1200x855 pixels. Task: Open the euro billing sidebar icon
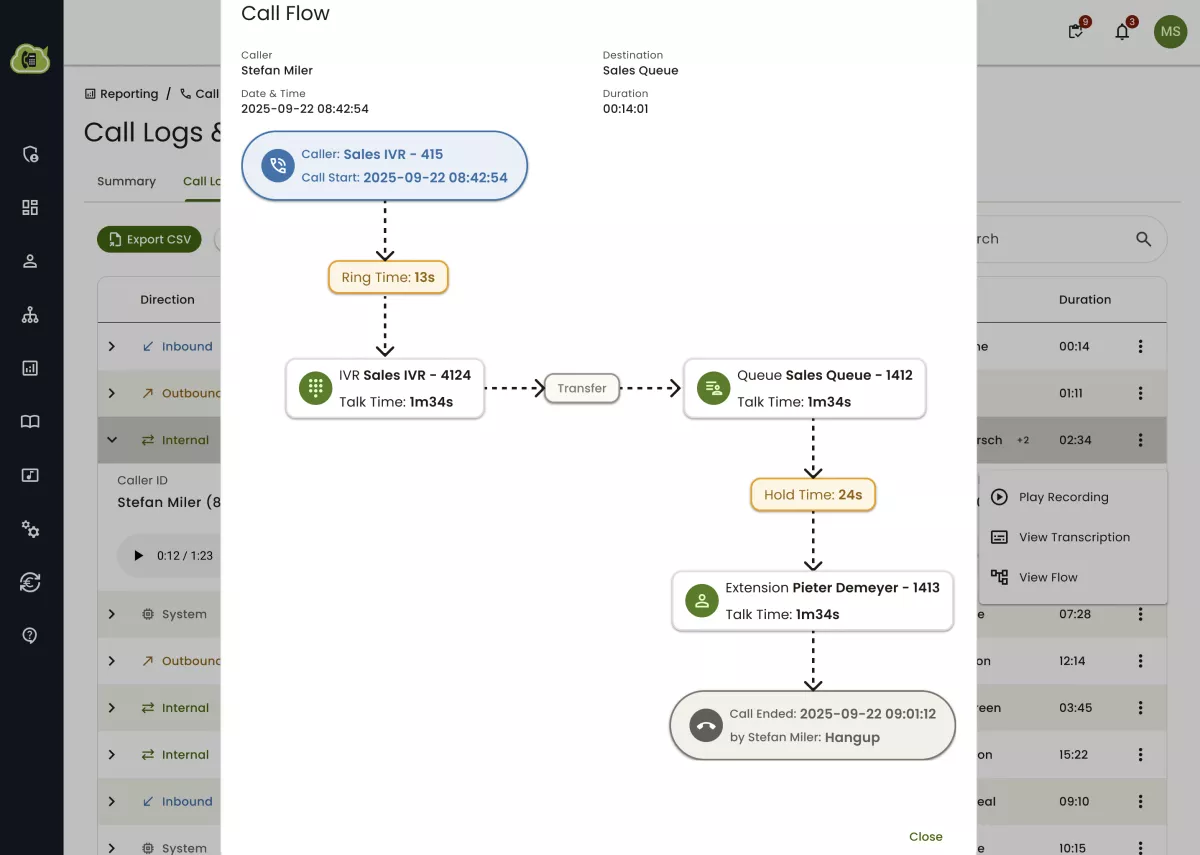click(x=30, y=582)
